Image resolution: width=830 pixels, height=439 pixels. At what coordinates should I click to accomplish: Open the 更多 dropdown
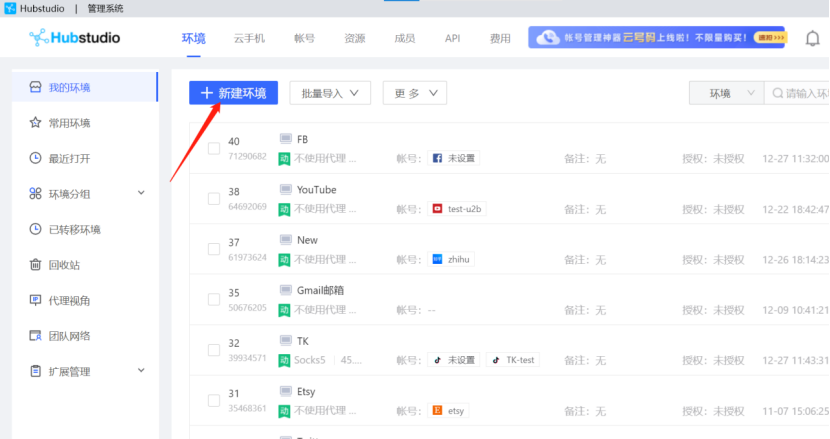coord(415,93)
